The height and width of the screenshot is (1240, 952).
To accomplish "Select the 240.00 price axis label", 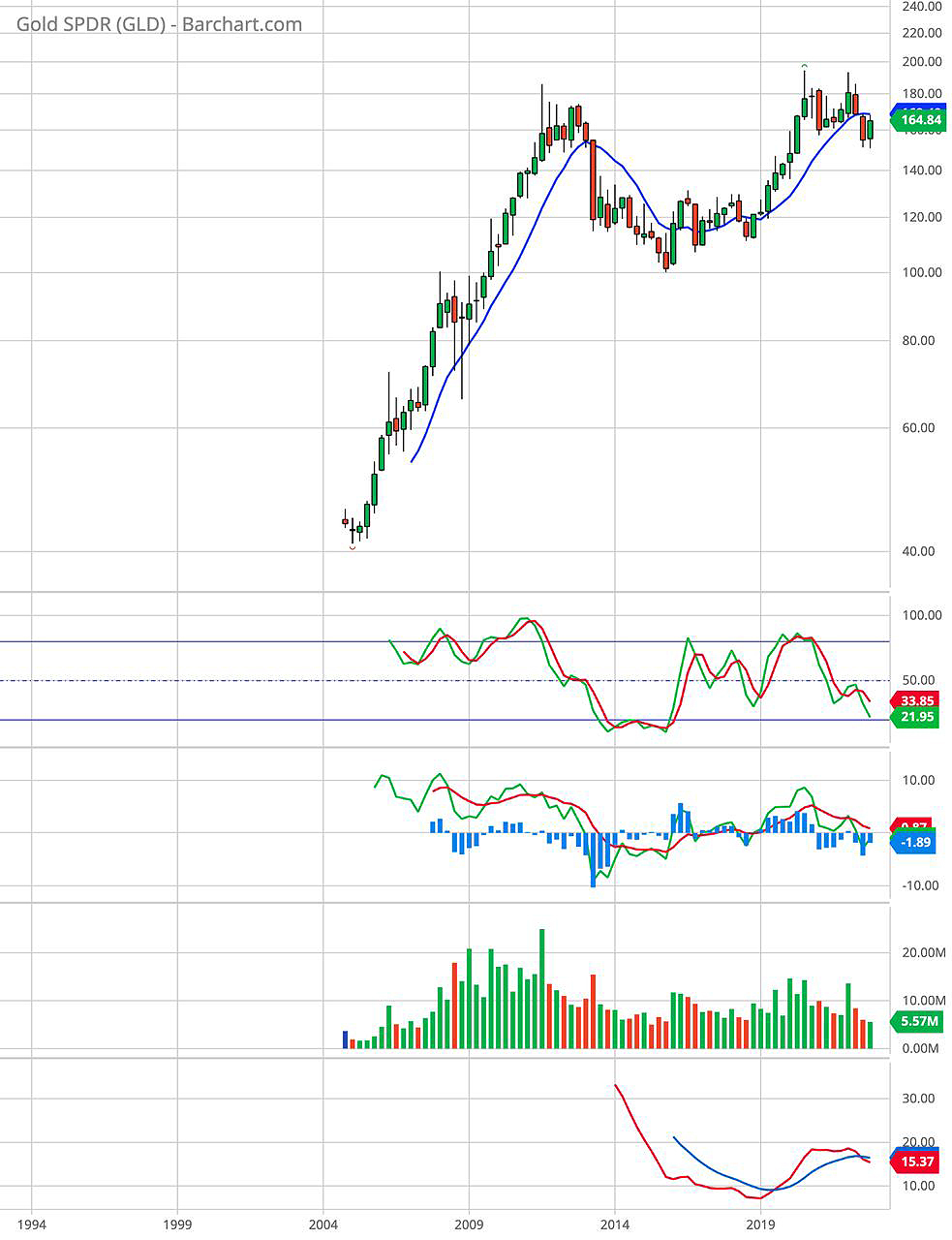I will click(x=921, y=6).
